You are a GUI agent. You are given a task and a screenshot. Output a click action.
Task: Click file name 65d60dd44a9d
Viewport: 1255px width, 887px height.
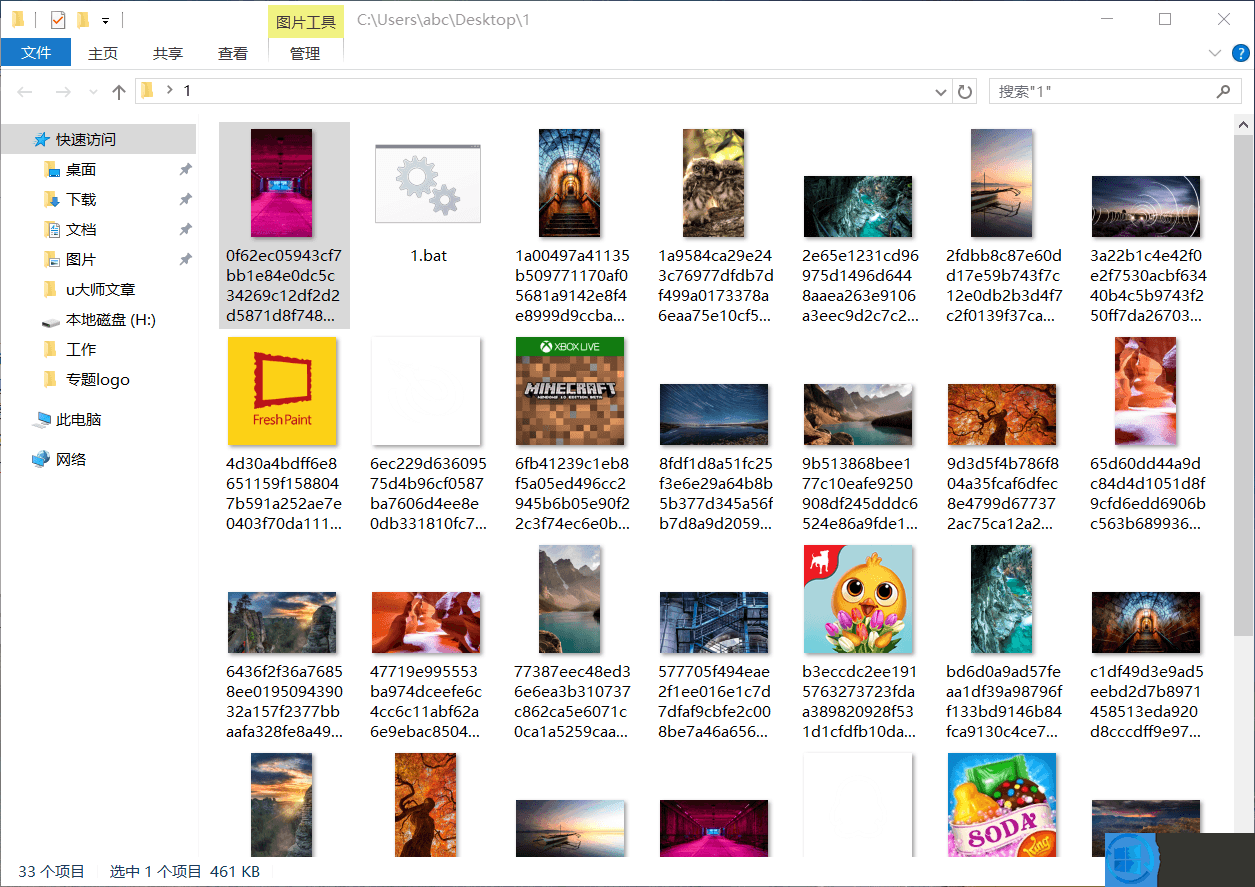tap(1146, 494)
